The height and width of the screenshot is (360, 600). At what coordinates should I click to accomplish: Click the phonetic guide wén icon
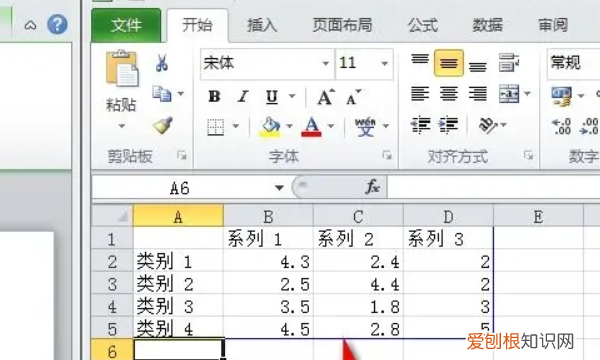click(x=365, y=127)
